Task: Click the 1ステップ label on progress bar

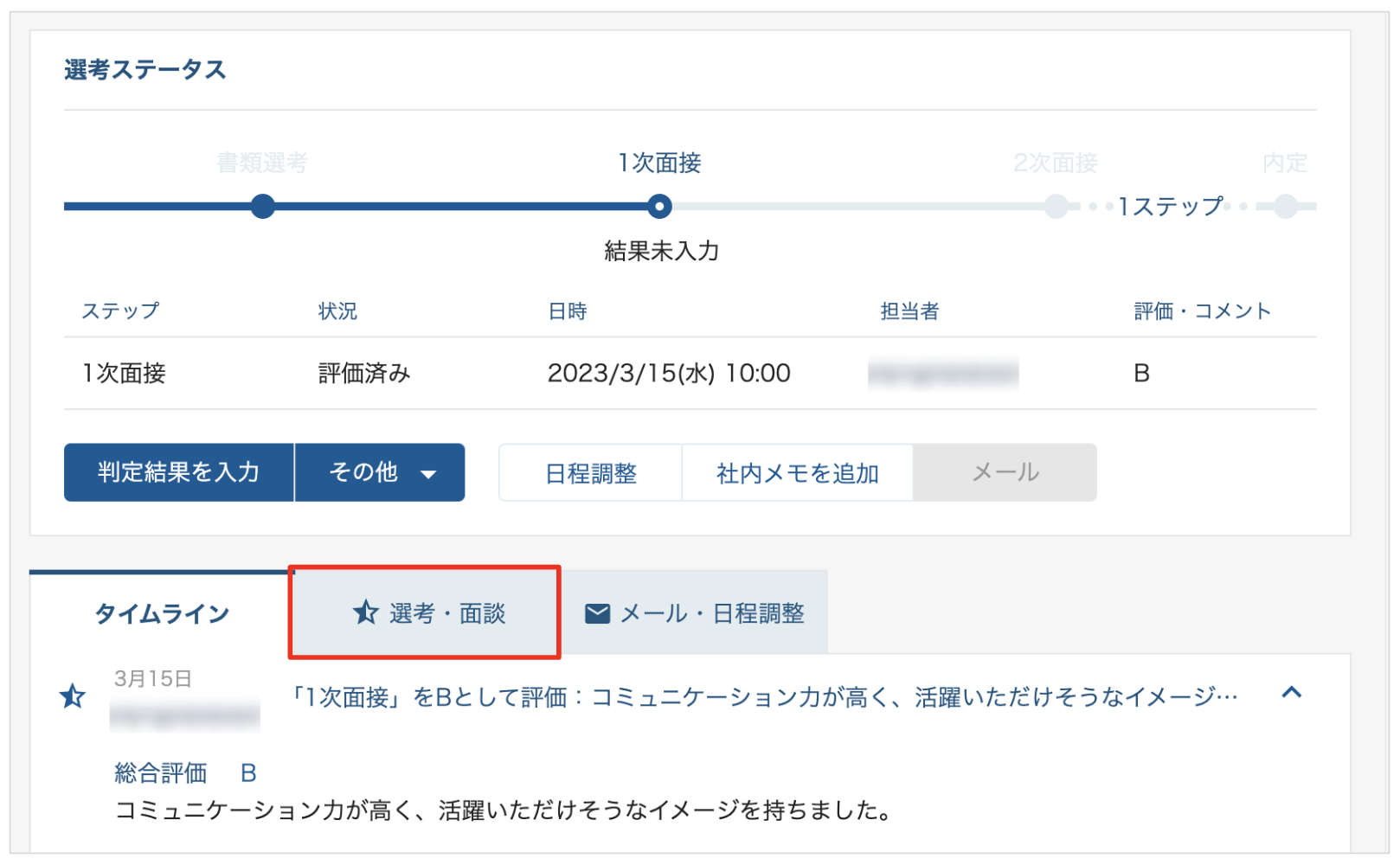Action: [1170, 207]
